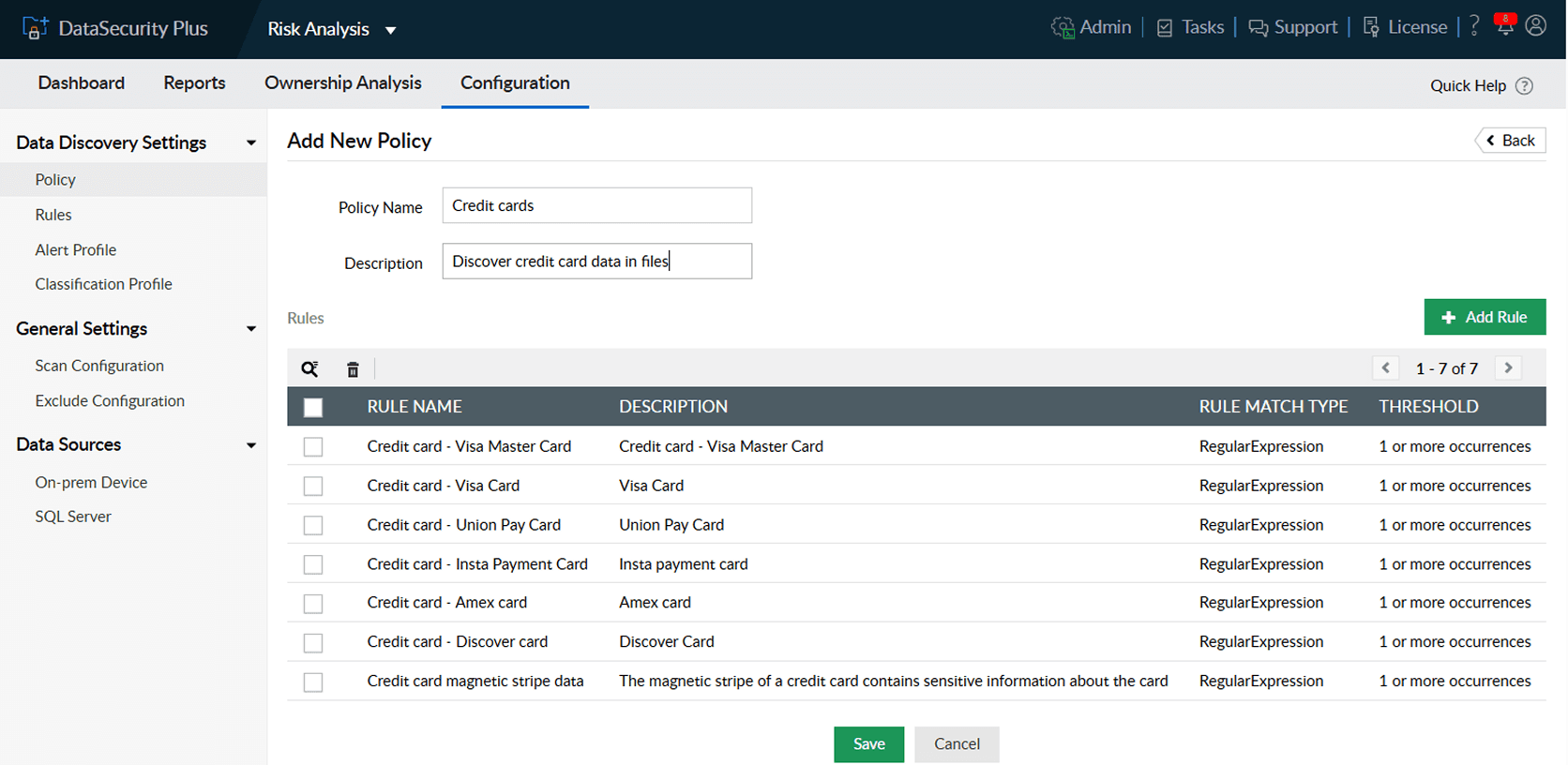The image size is (1568, 765).
Task: Click into the Description text field
Action: [x=596, y=261]
